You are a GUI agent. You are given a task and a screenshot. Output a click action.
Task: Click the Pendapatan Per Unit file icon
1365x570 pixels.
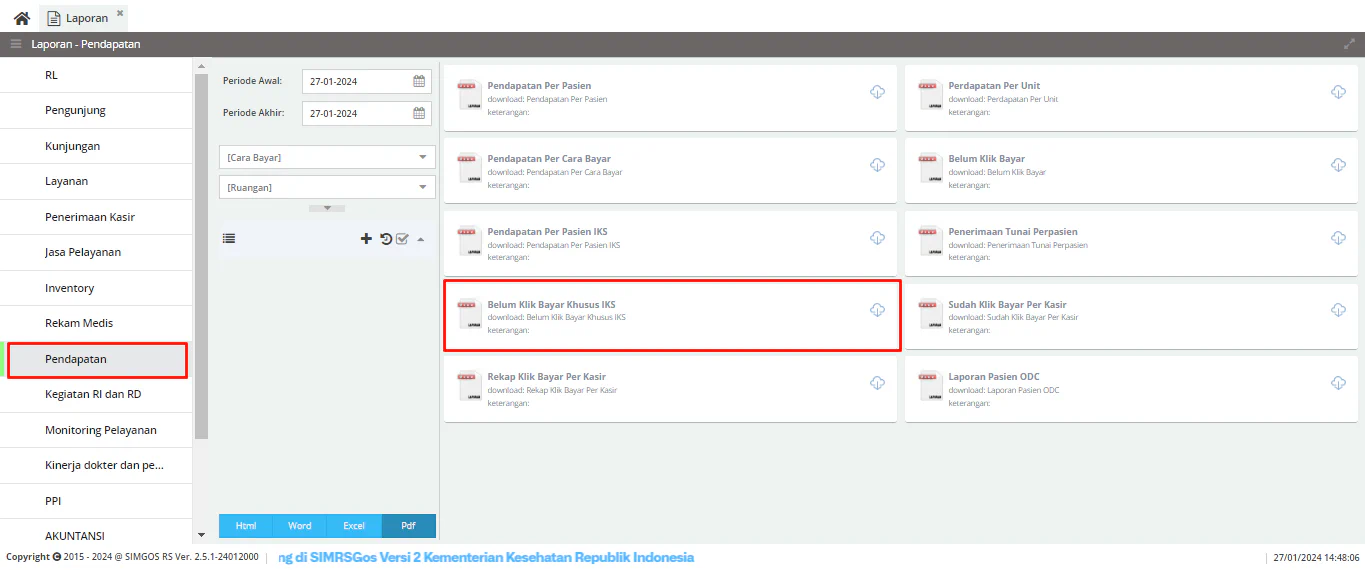930,95
